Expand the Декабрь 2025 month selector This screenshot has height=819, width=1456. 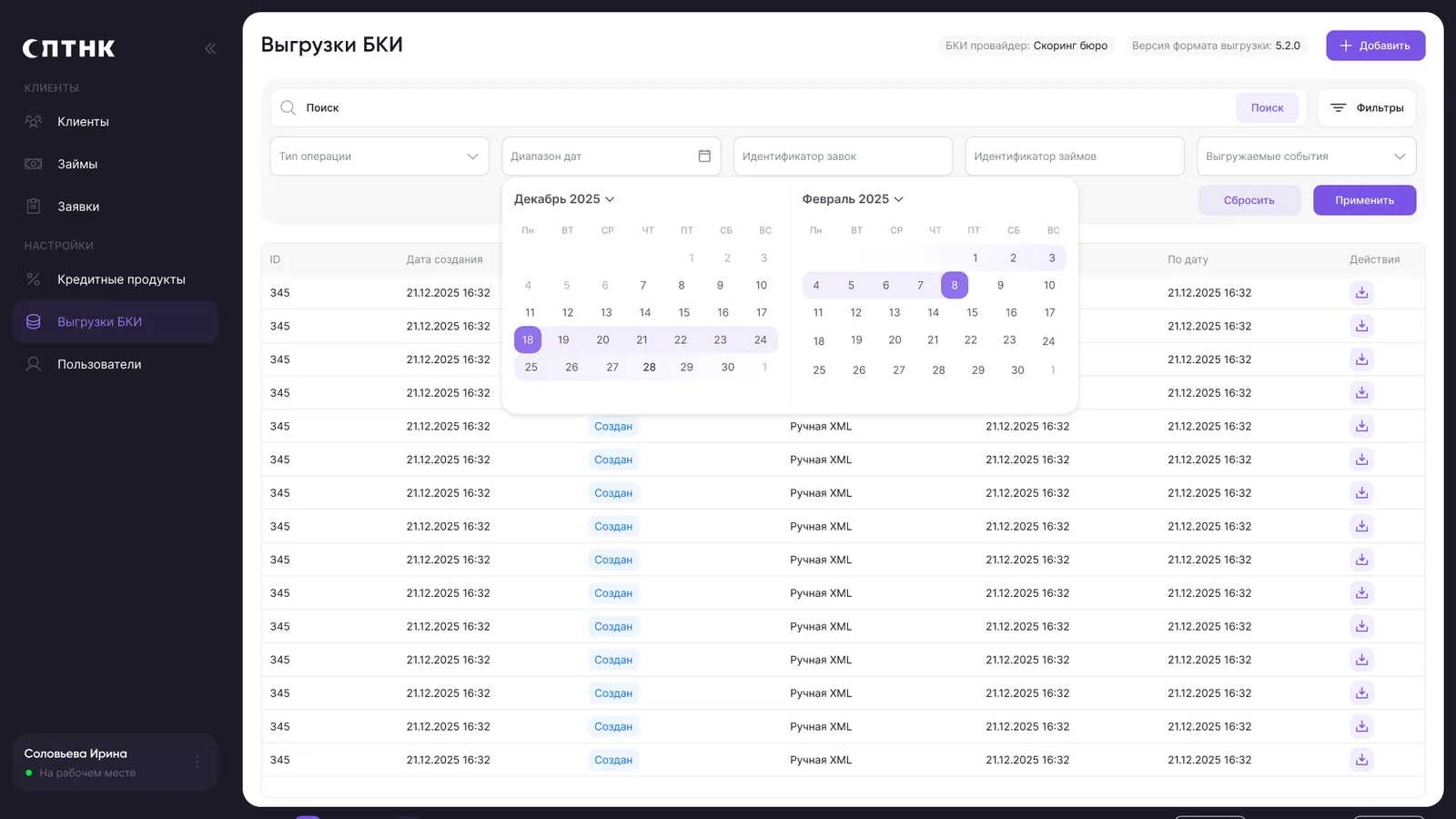564,198
